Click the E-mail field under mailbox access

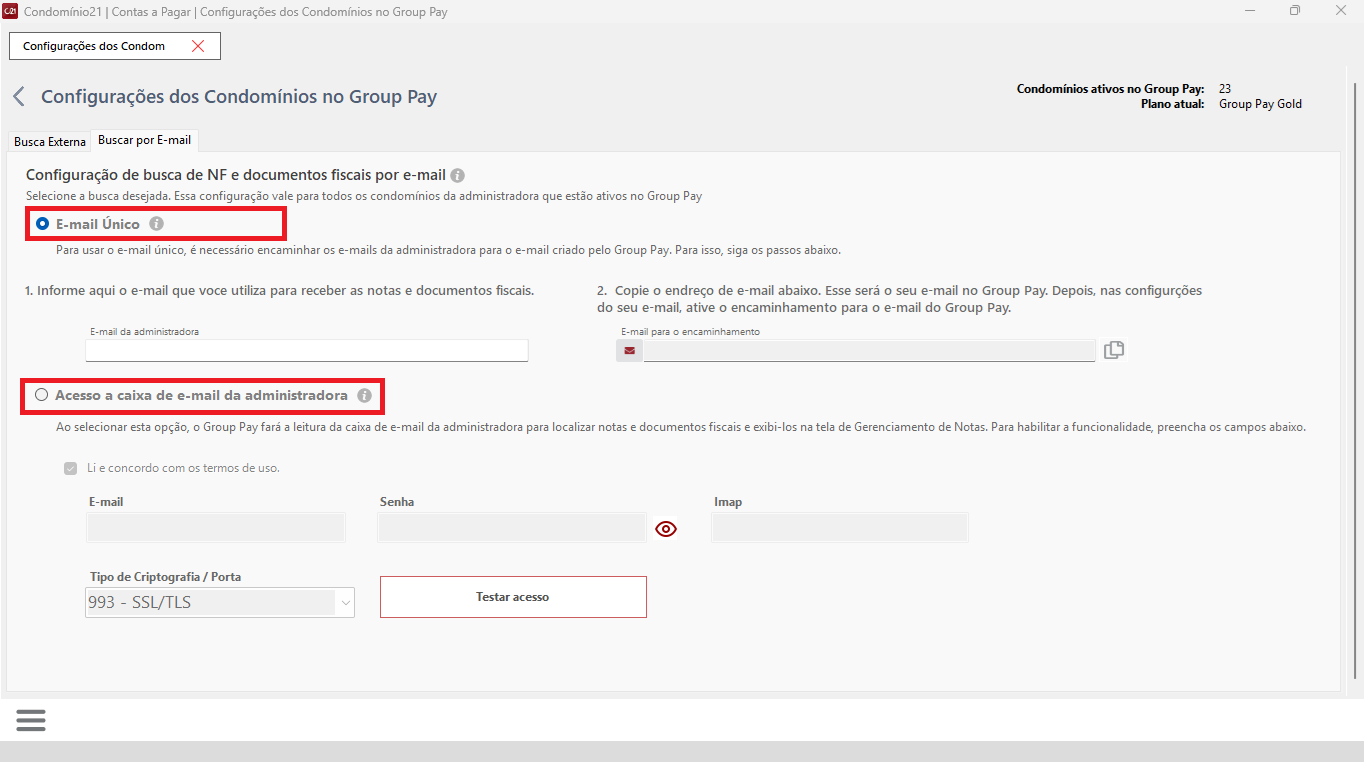click(x=216, y=528)
